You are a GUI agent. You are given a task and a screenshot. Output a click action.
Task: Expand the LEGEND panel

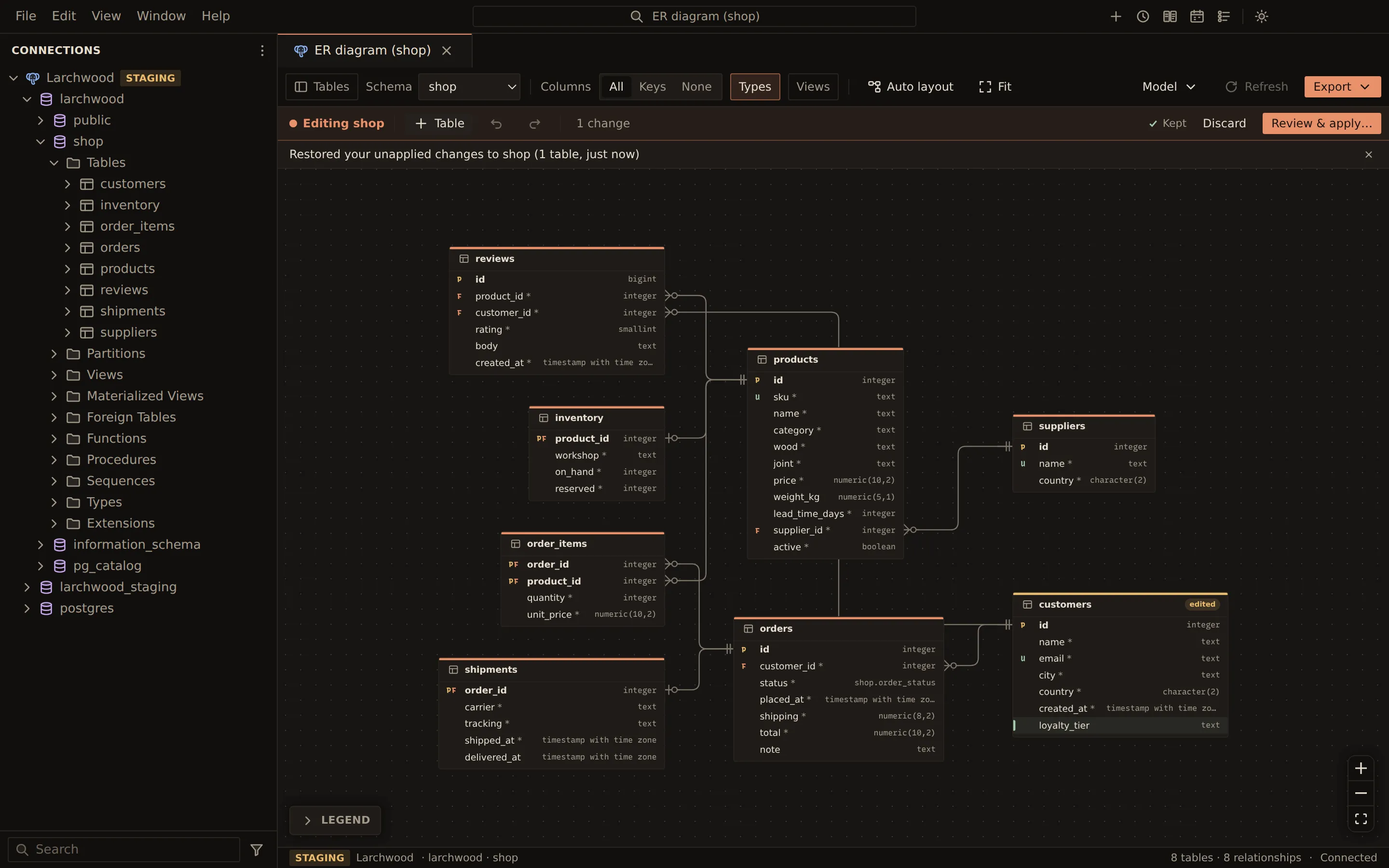click(335, 820)
